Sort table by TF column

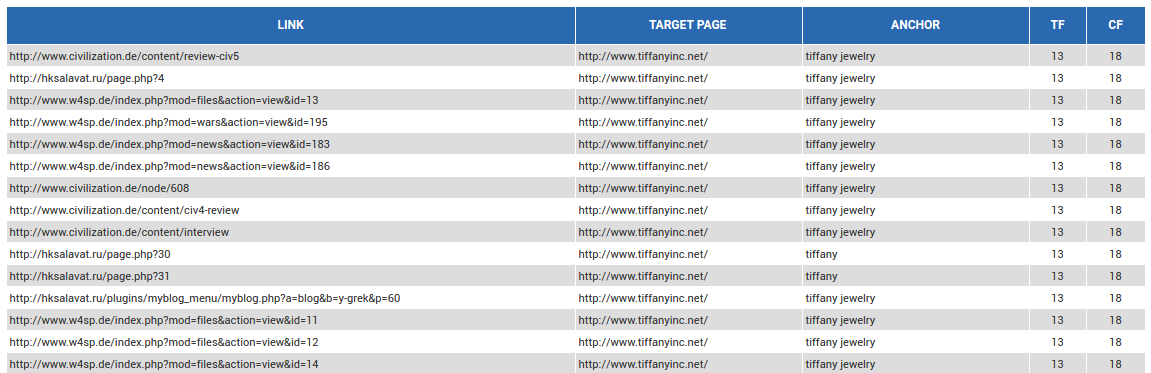tap(1058, 25)
